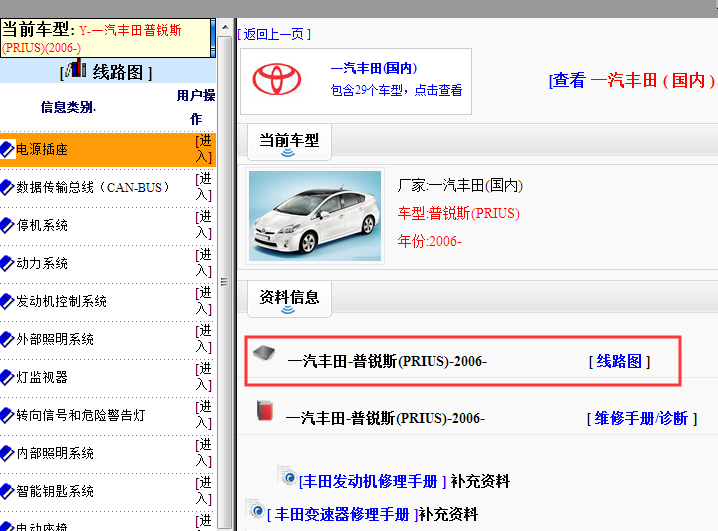
Task: Click the left panel vertical scrollbar thumb
Action: coord(224,282)
